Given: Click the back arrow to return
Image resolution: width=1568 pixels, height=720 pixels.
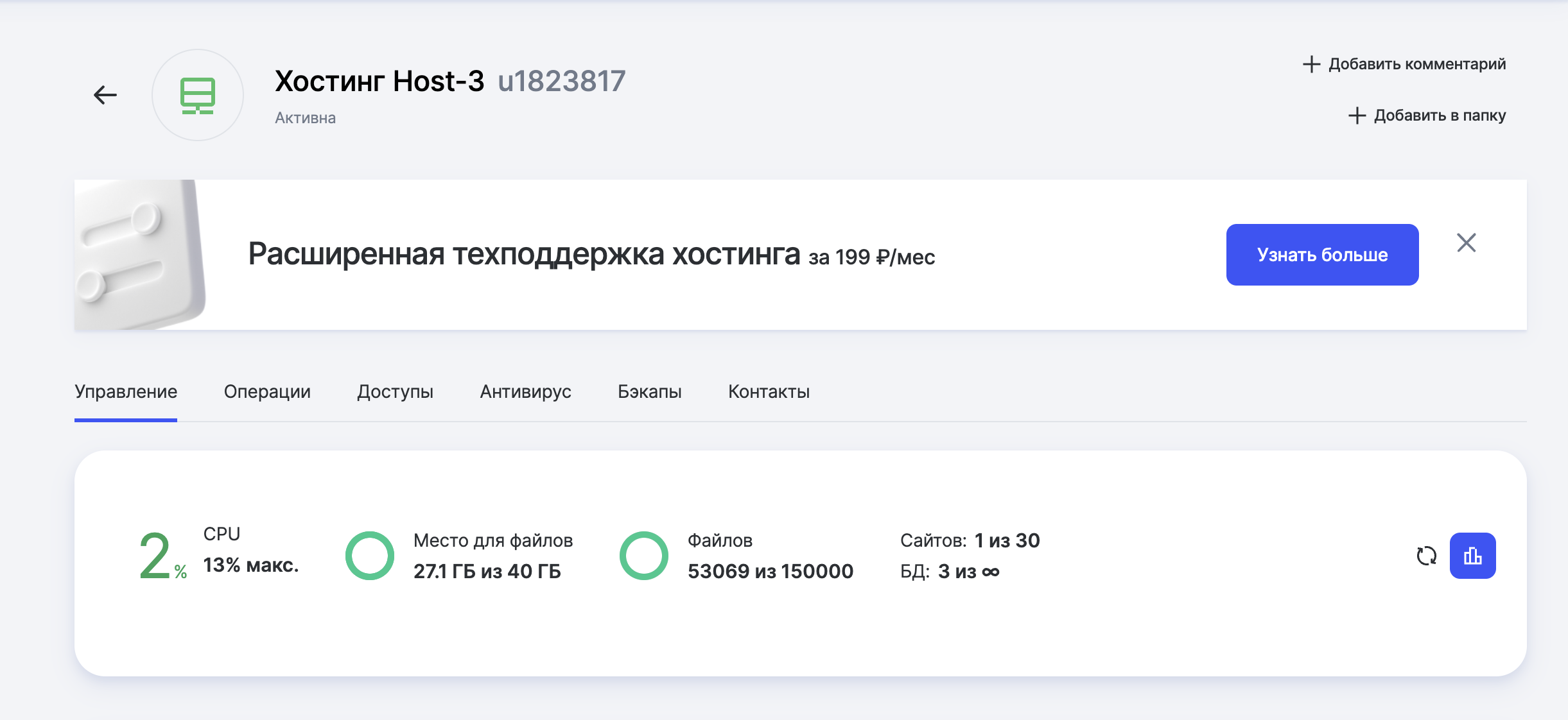Looking at the screenshot, I should [x=105, y=94].
